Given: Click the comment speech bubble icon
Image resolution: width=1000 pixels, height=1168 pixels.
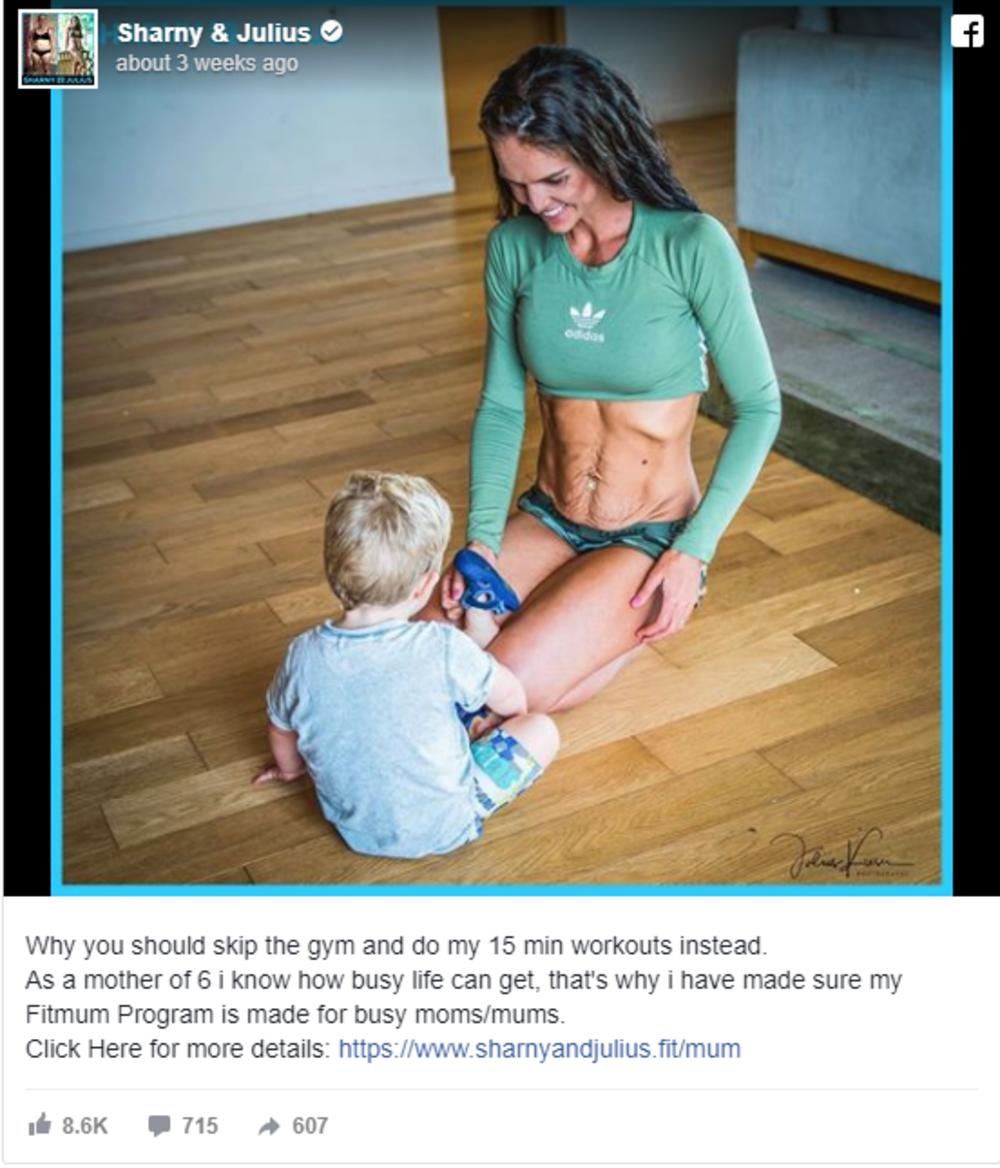Looking at the screenshot, I should click(158, 1125).
